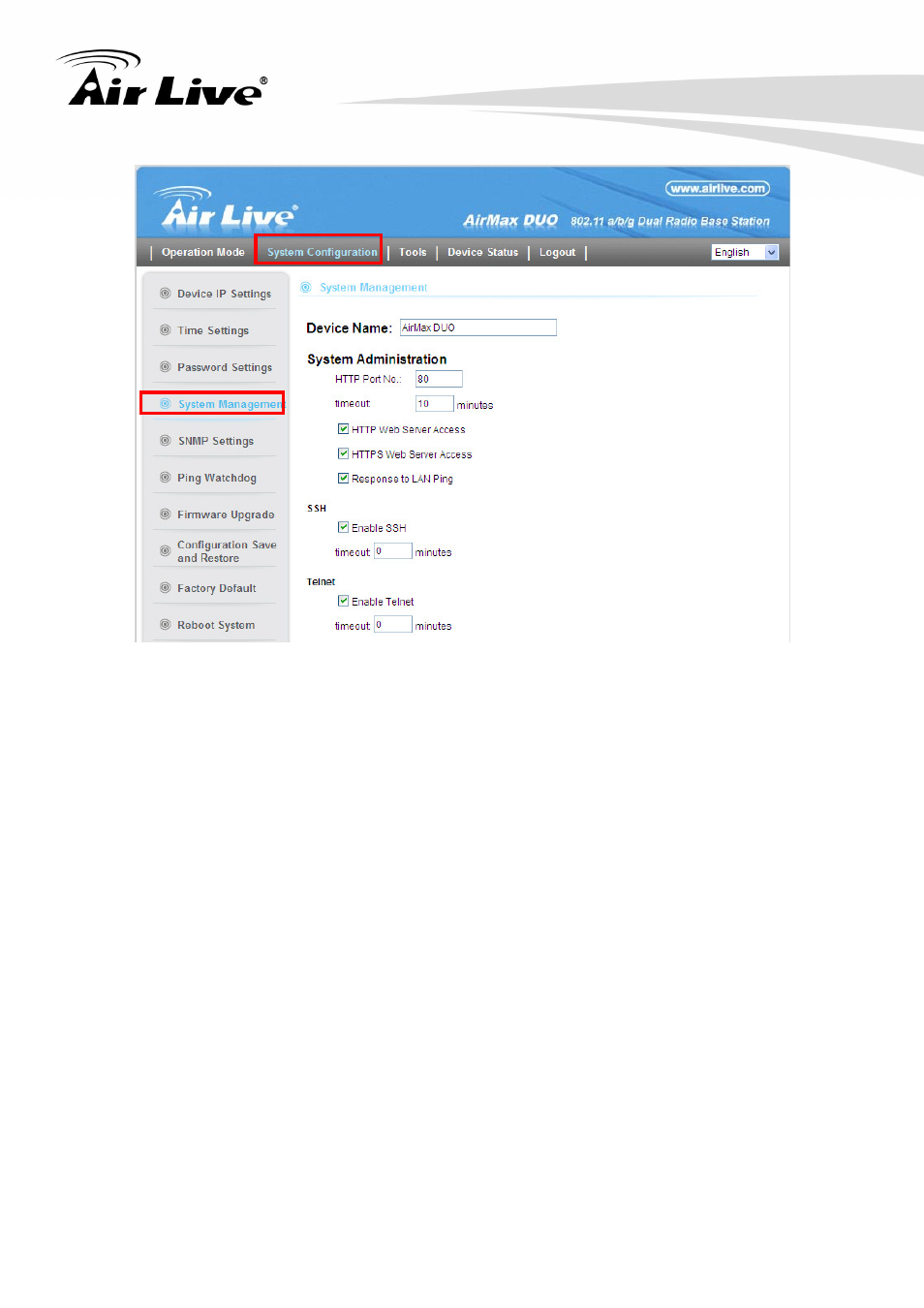
Task: Click the bullet icon beside Time Settings
Action: 165,330
